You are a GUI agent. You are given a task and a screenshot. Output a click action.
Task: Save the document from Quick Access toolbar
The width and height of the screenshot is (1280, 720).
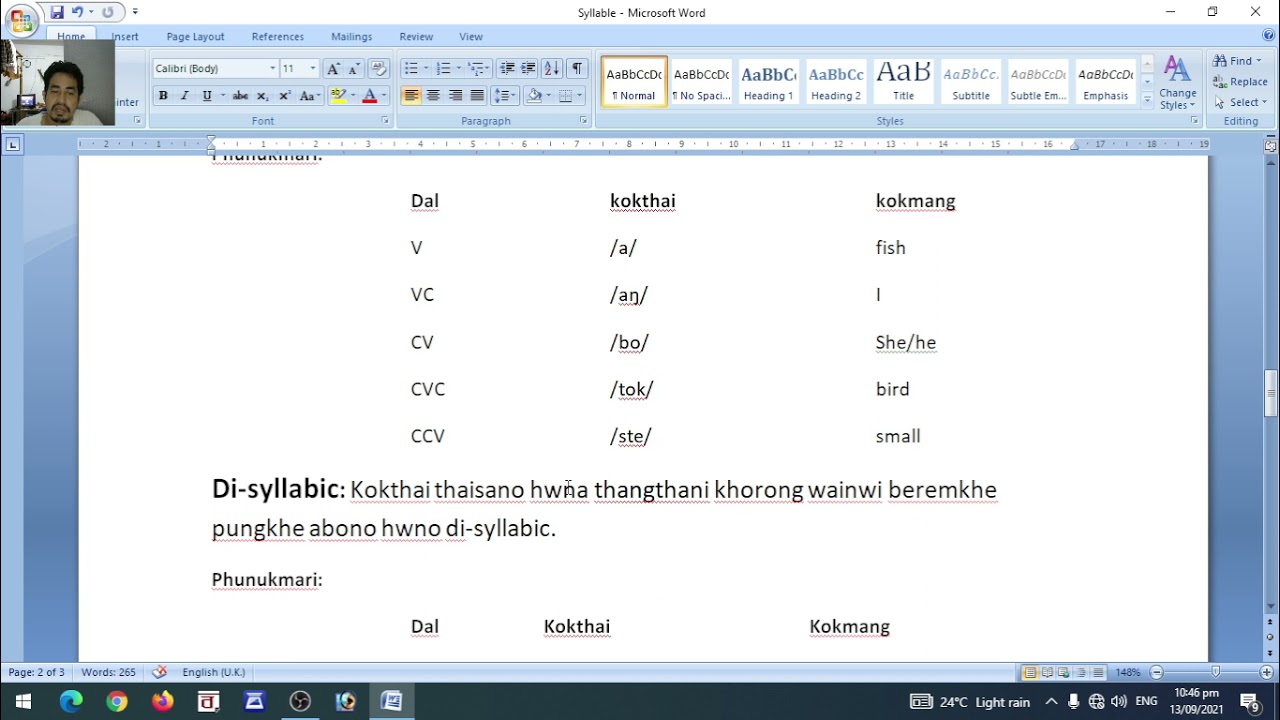(57, 12)
